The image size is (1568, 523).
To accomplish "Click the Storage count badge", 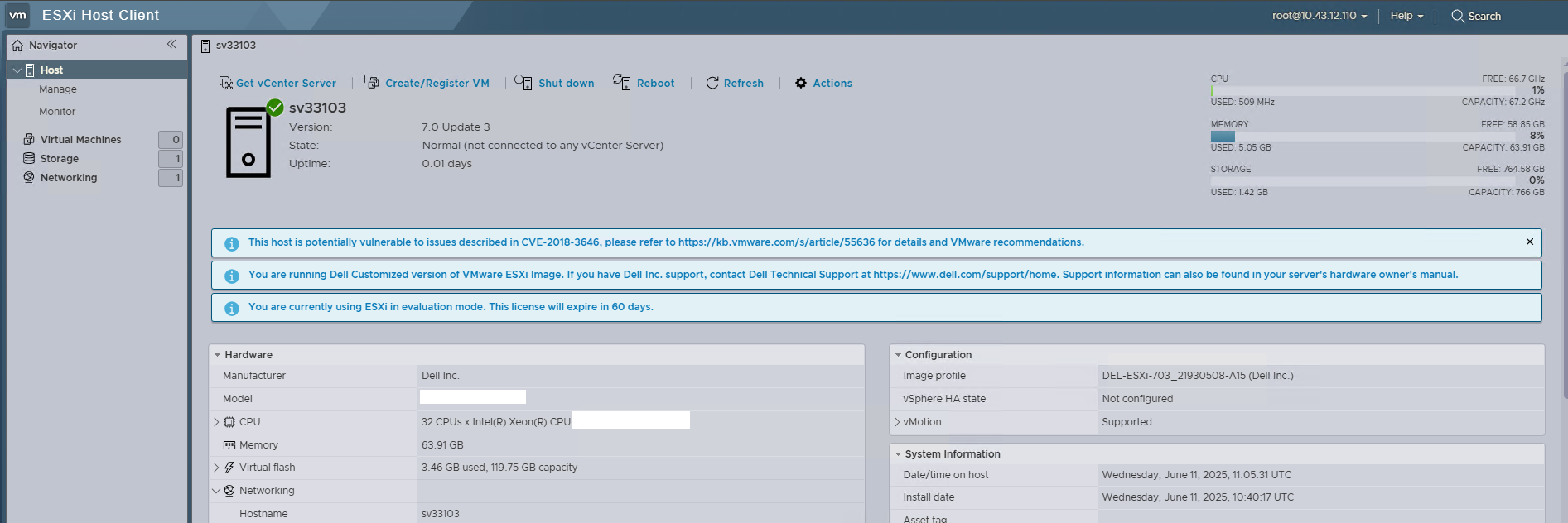I will (171, 159).
